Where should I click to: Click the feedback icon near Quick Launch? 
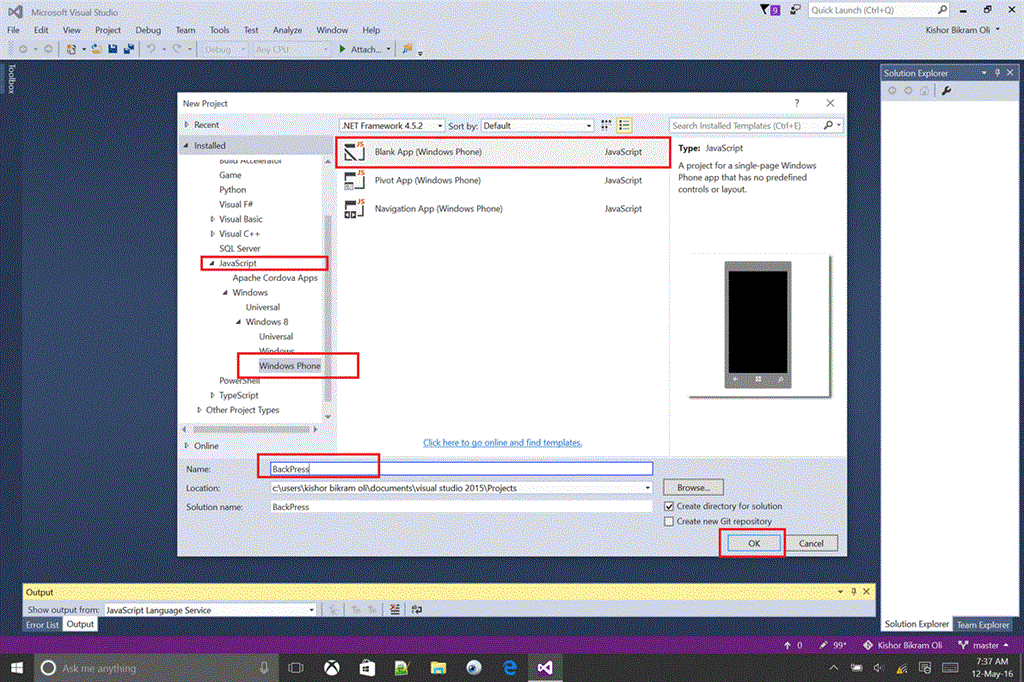pos(795,10)
